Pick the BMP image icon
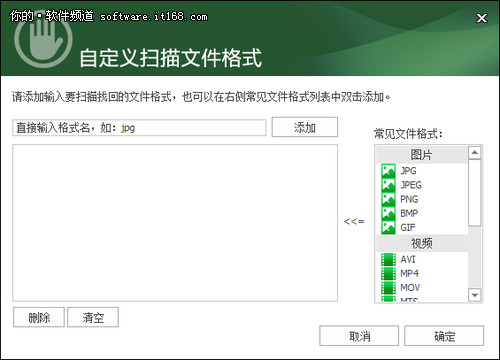This screenshot has width=500, height=360. 388,213
